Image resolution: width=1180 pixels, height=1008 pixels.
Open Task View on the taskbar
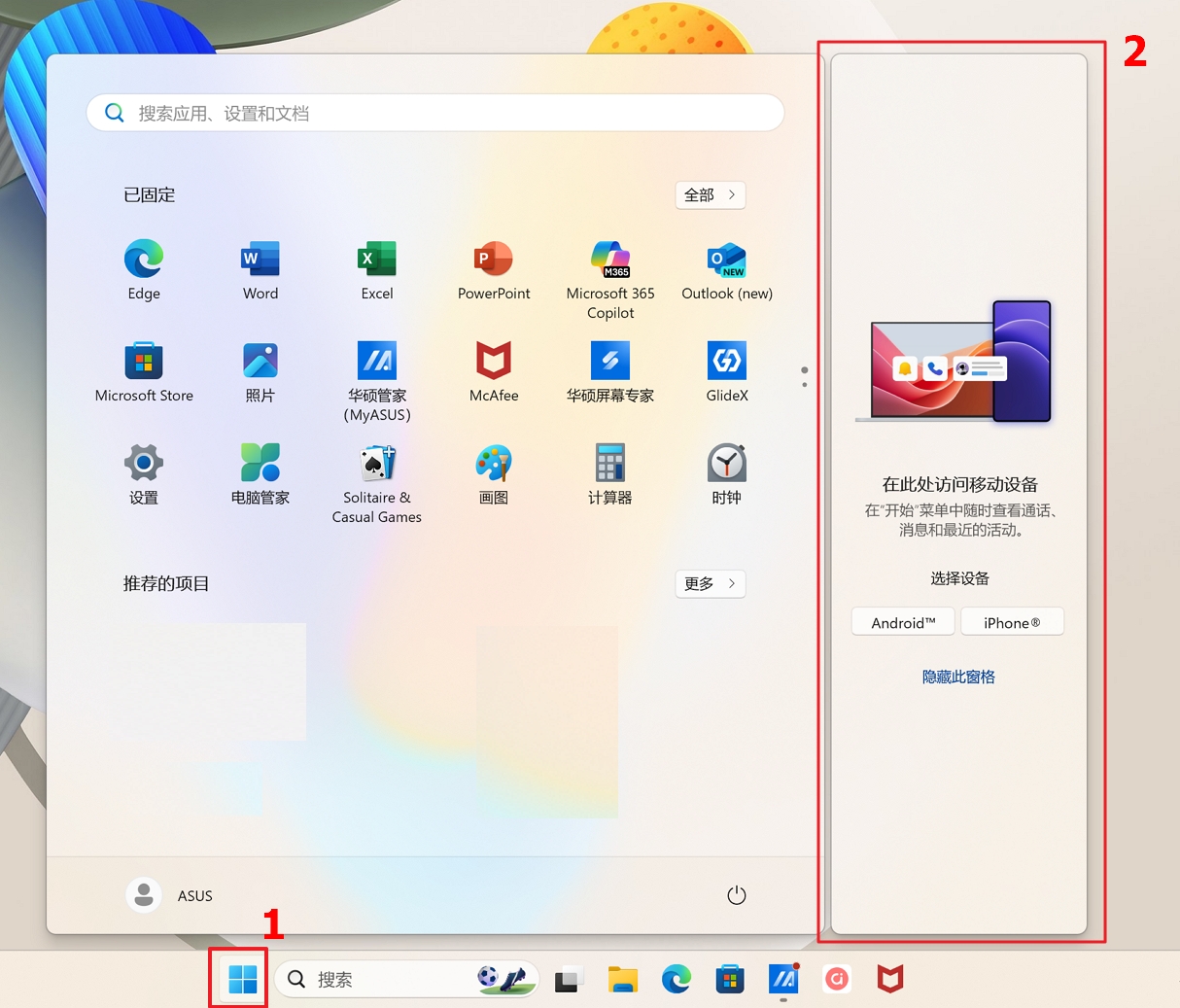tap(568, 980)
